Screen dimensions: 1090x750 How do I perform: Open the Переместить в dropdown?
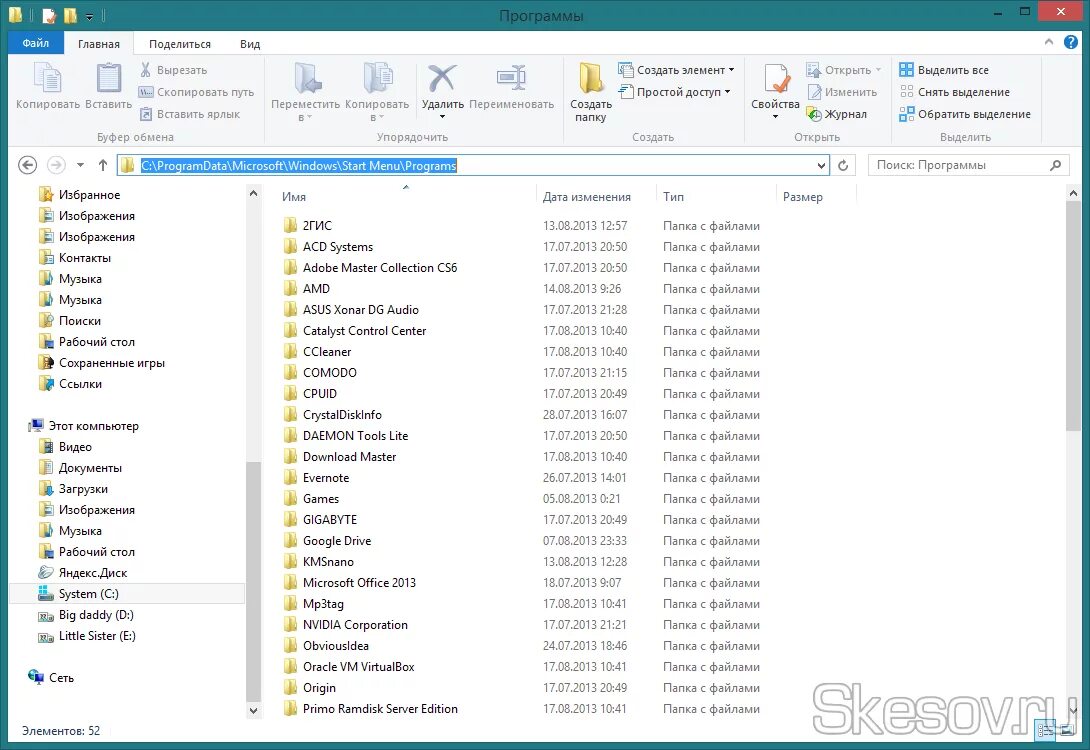click(305, 92)
